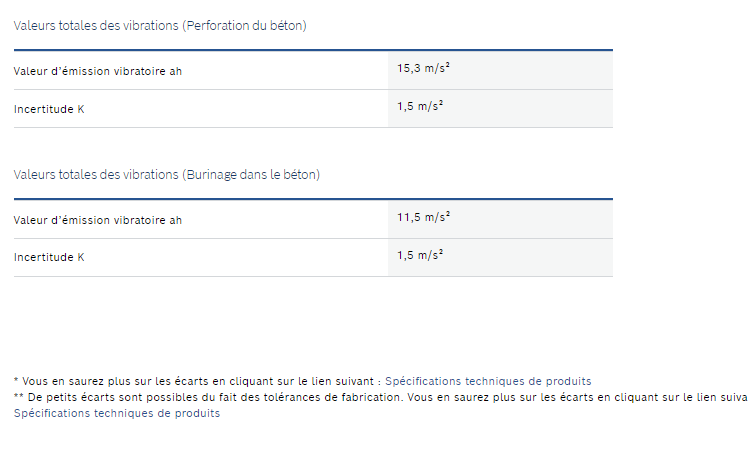The height and width of the screenshot is (453, 748).
Task: Select the 15,3 m/s² vibration value
Action: click(x=424, y=68)
